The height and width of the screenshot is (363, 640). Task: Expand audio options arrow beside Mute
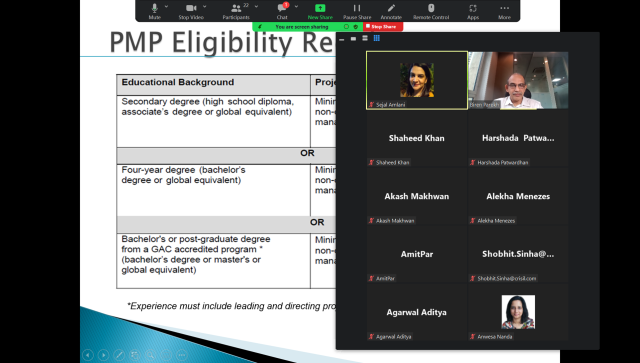(167, 7)
